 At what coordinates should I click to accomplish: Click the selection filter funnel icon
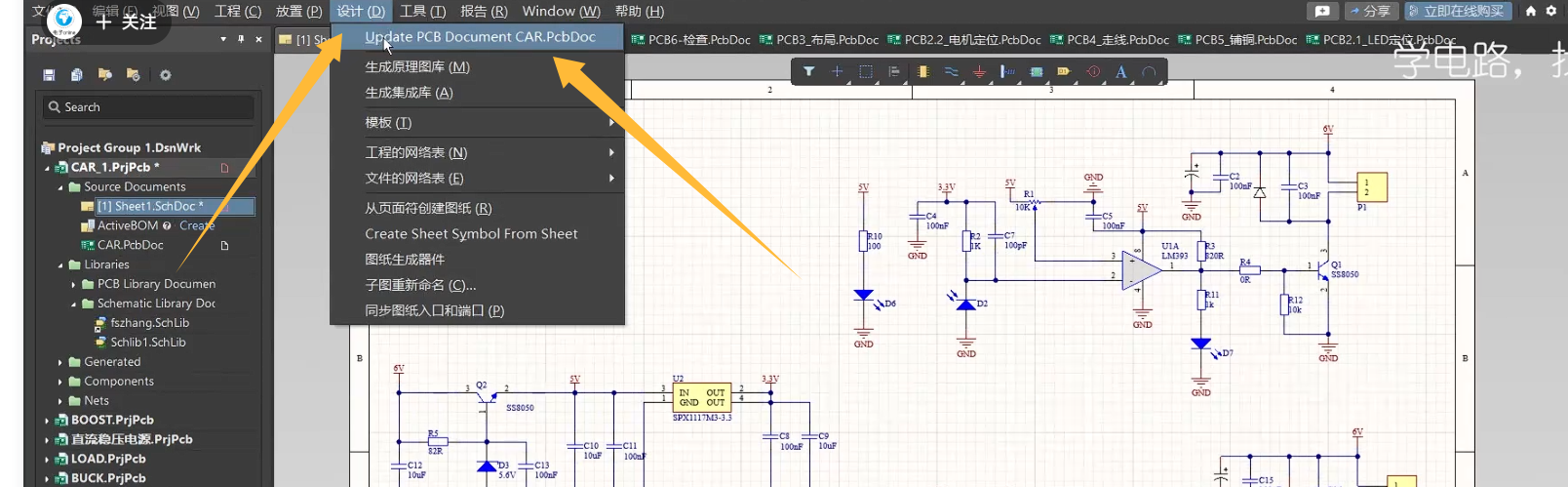click(808, 71)
